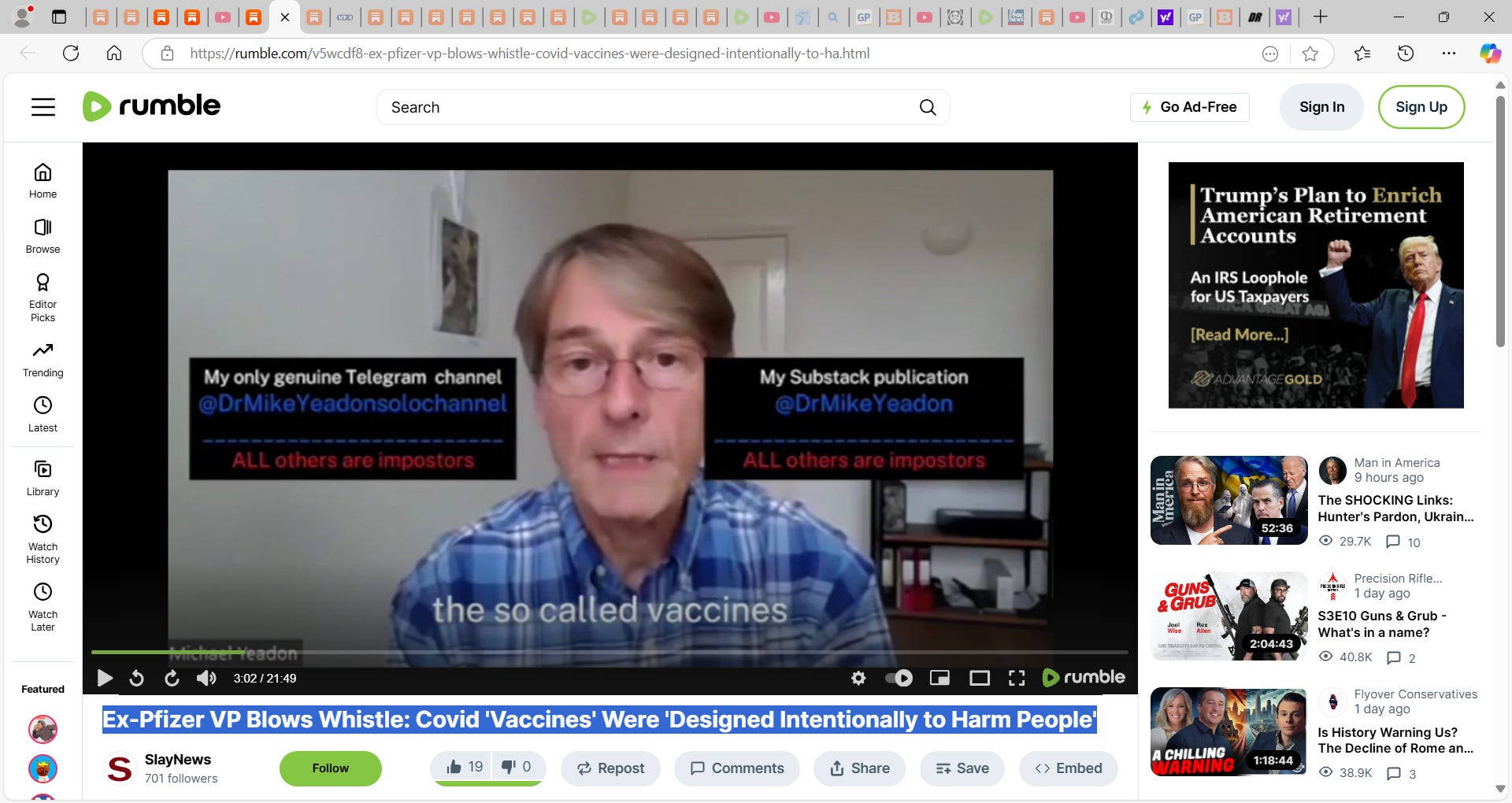Image resolution: width=1512 pixels, height=803 pixels.
Task: Open Latest in the sidebar
Action: (x=43, y=415)
